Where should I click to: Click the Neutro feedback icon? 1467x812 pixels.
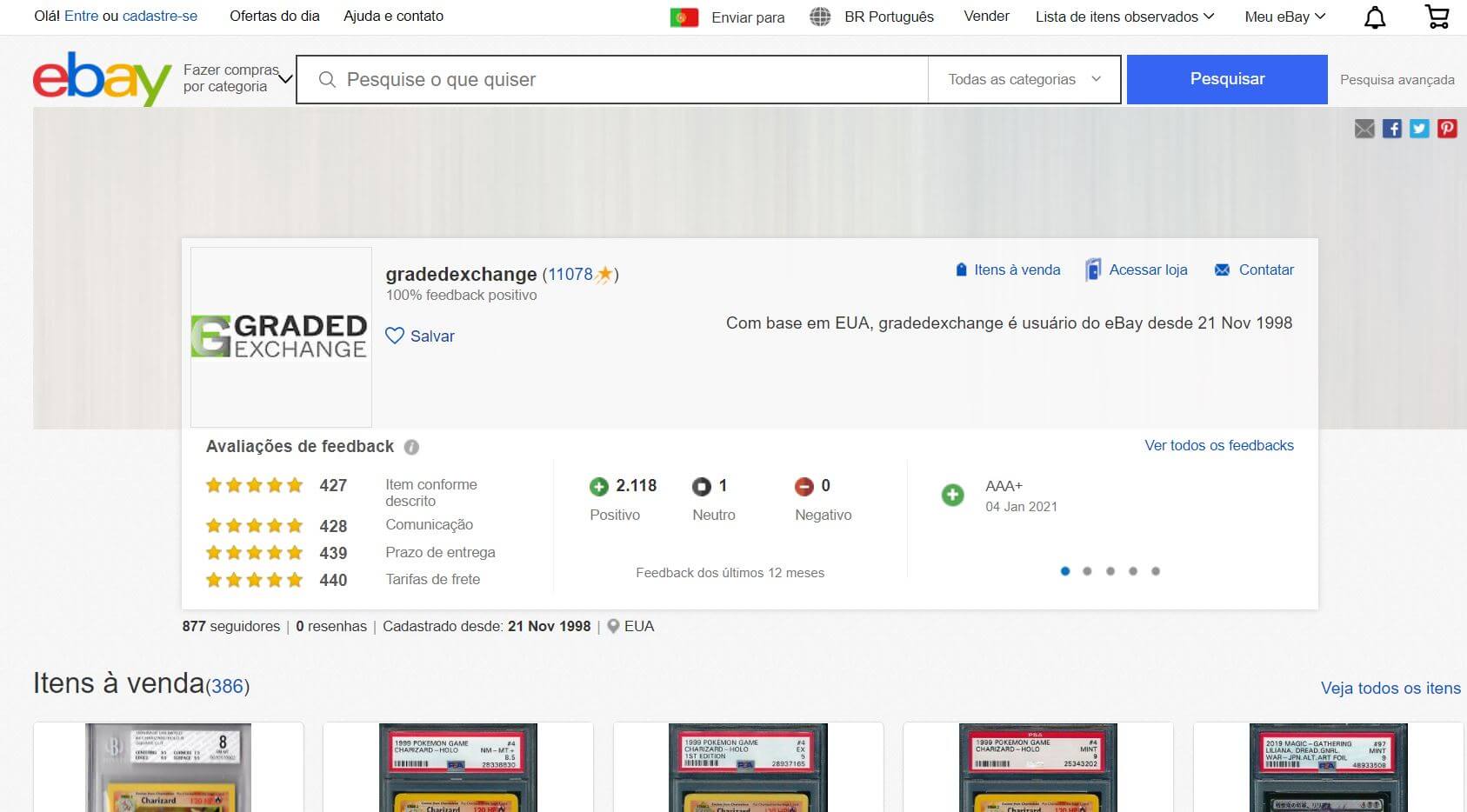click(x=701, y=487)
